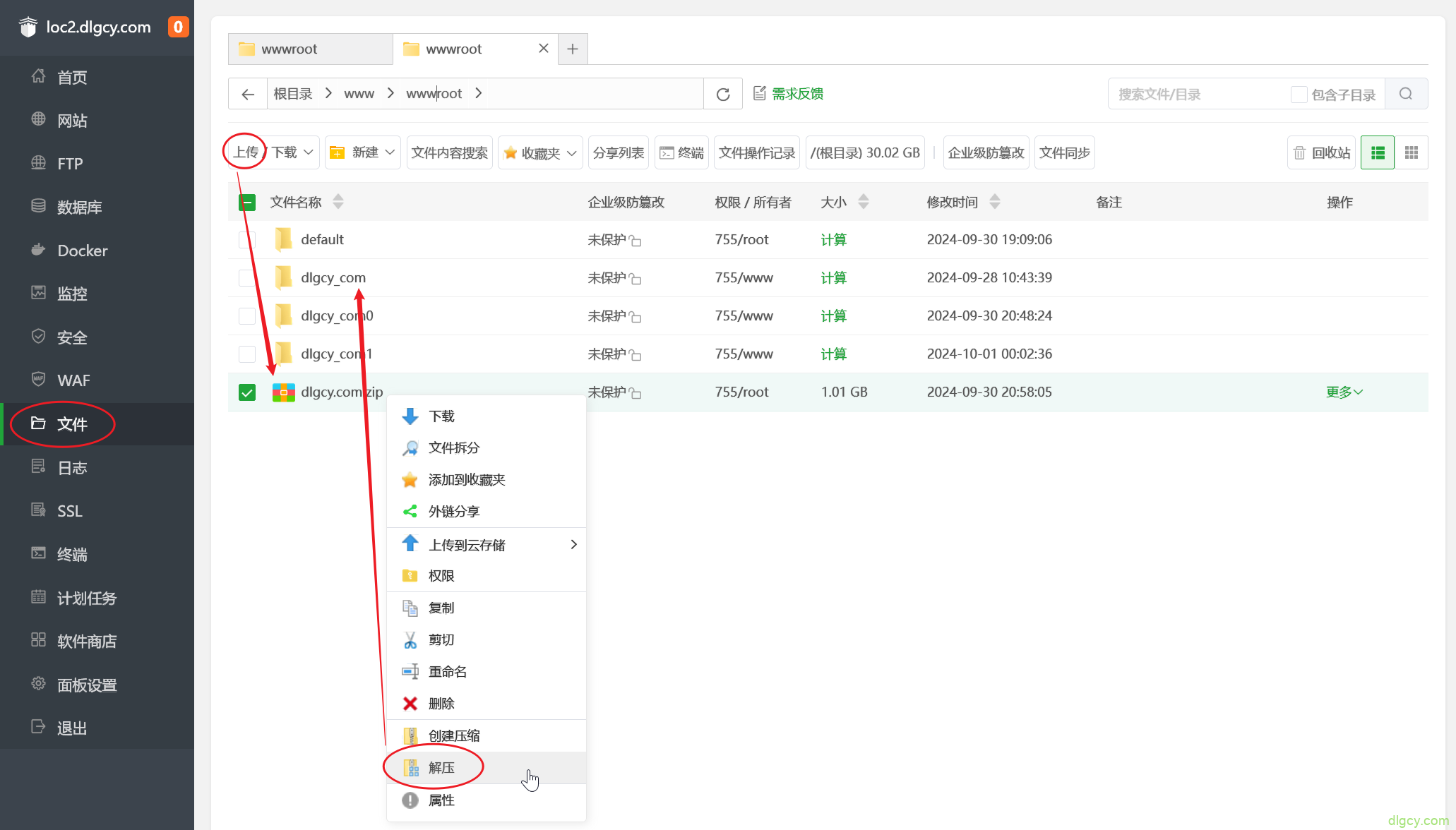Click 根目录 root in breadcrumb path
1456x830 pixels.
tap(293, 93)
